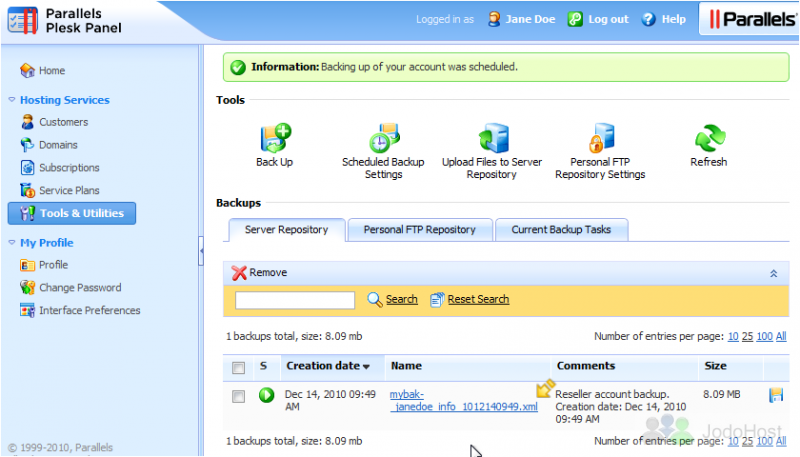Click the green status icon of backup row
800x457 pixels.
(x=266, y=395)
